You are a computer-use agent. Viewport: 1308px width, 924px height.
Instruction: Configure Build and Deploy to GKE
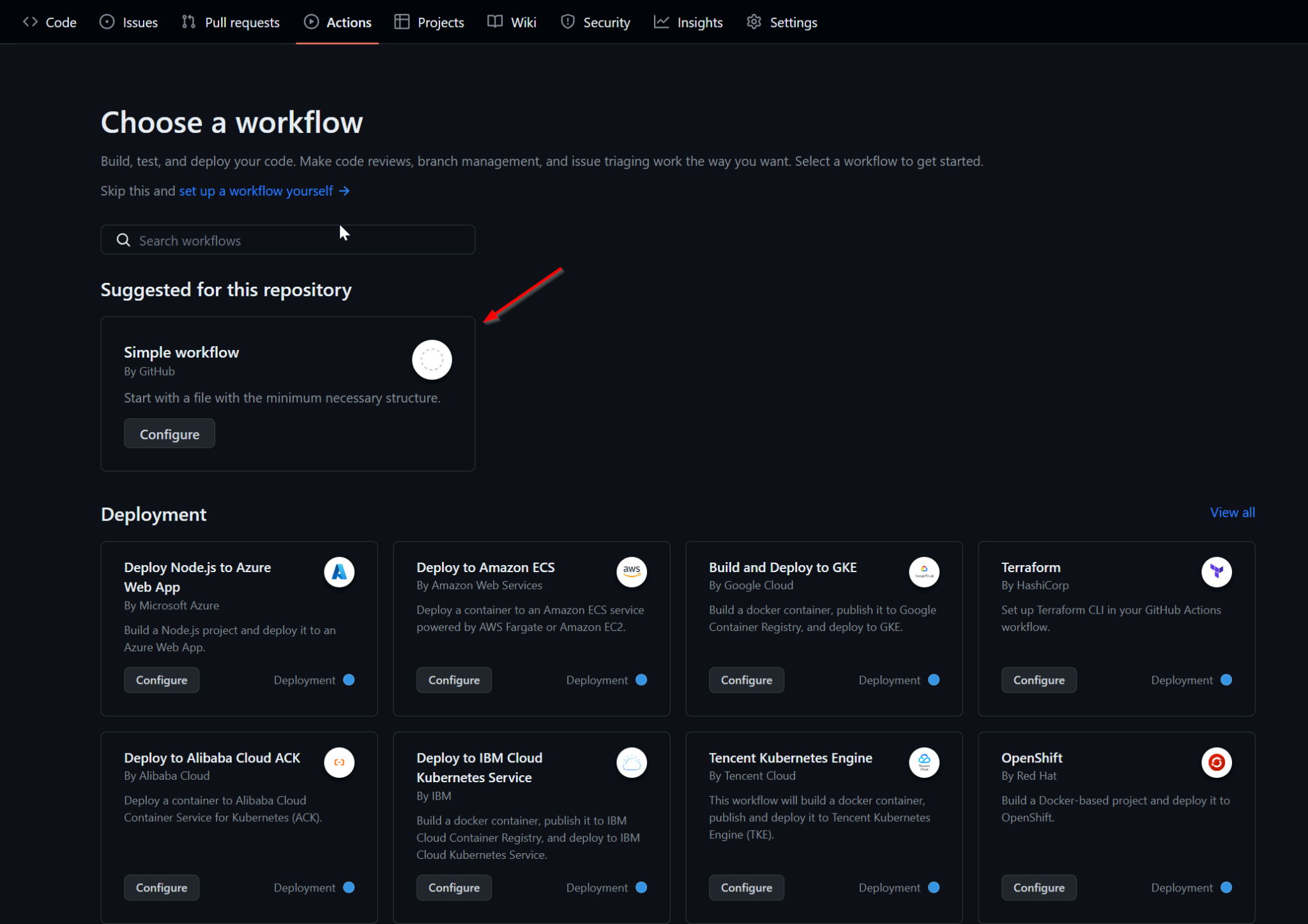(x=747, y=680)
